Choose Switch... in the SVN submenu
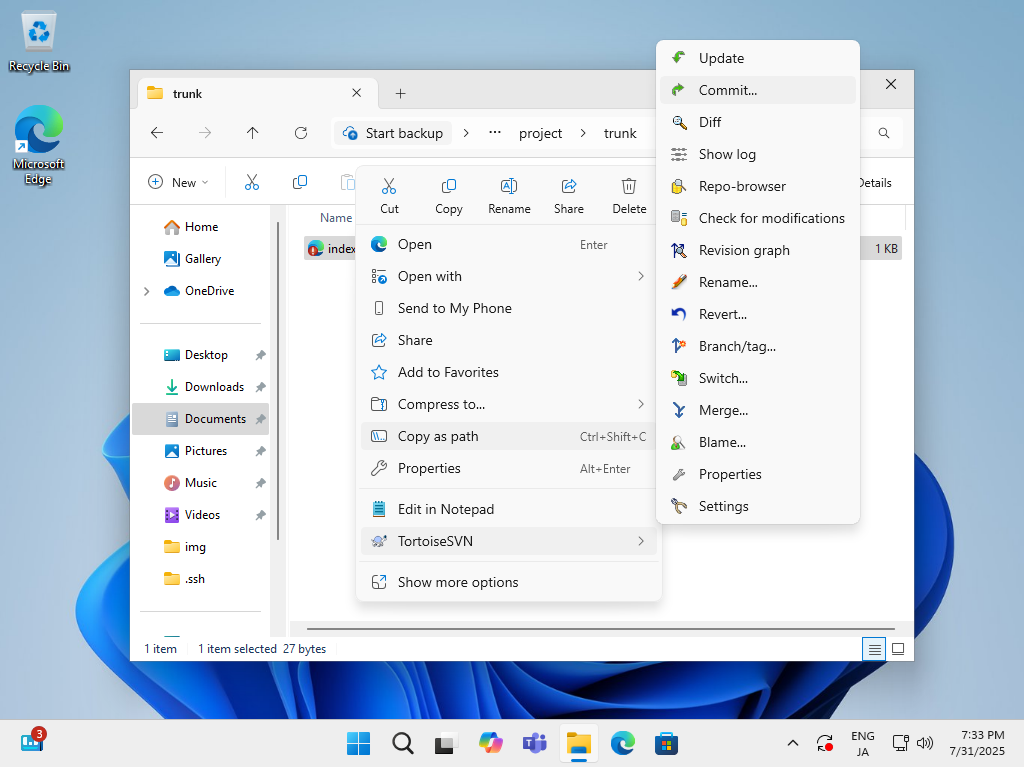 pyautogui.click(x=758, y=378)
